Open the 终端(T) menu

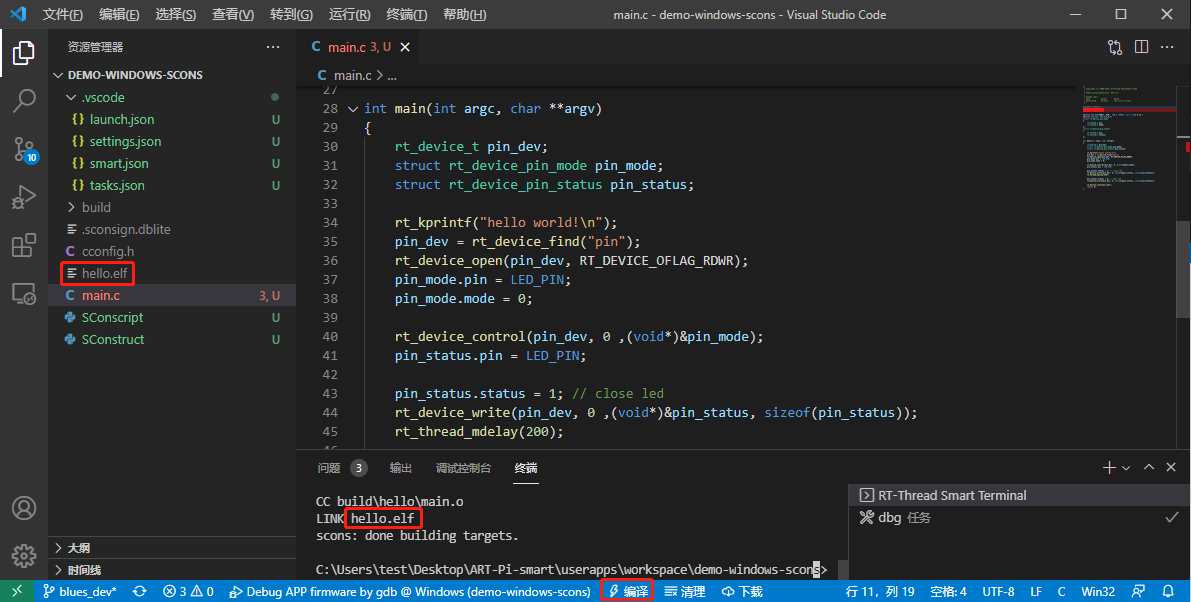point(406,15)
